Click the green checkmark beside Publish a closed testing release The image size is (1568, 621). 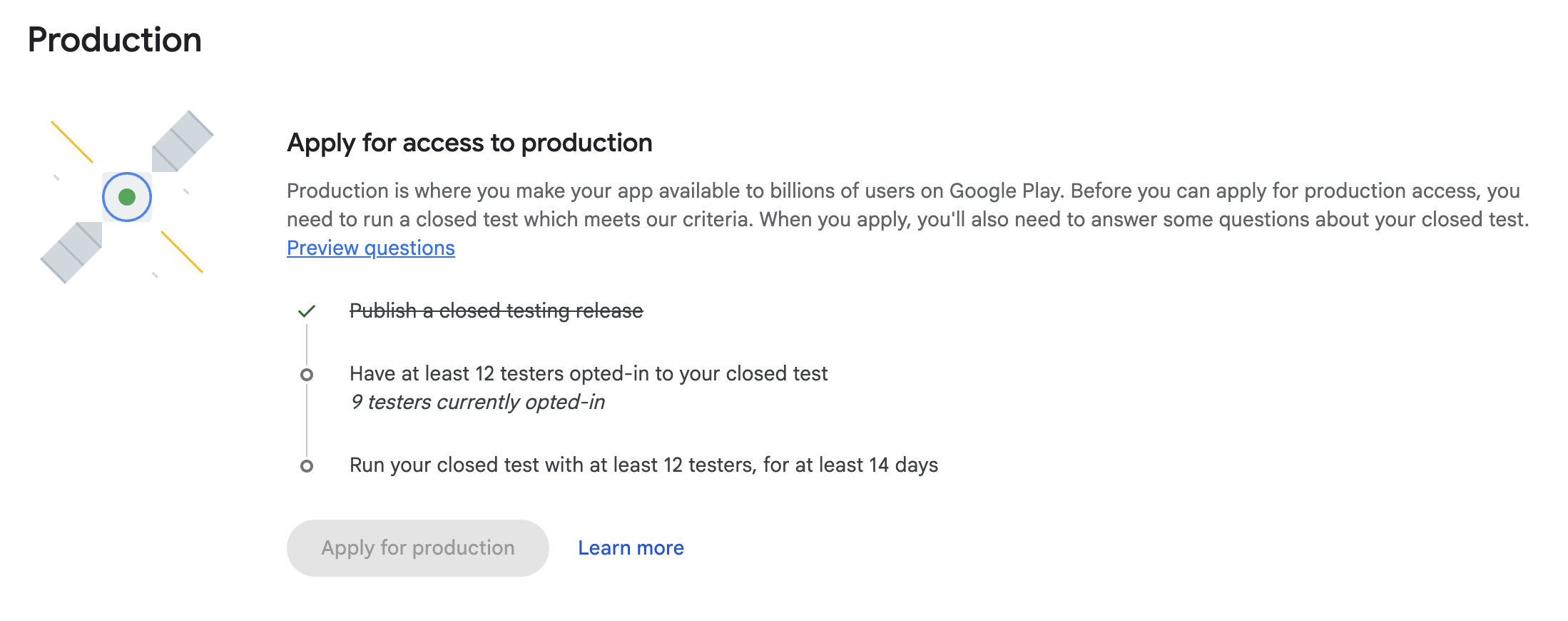[x=307, y=311]
